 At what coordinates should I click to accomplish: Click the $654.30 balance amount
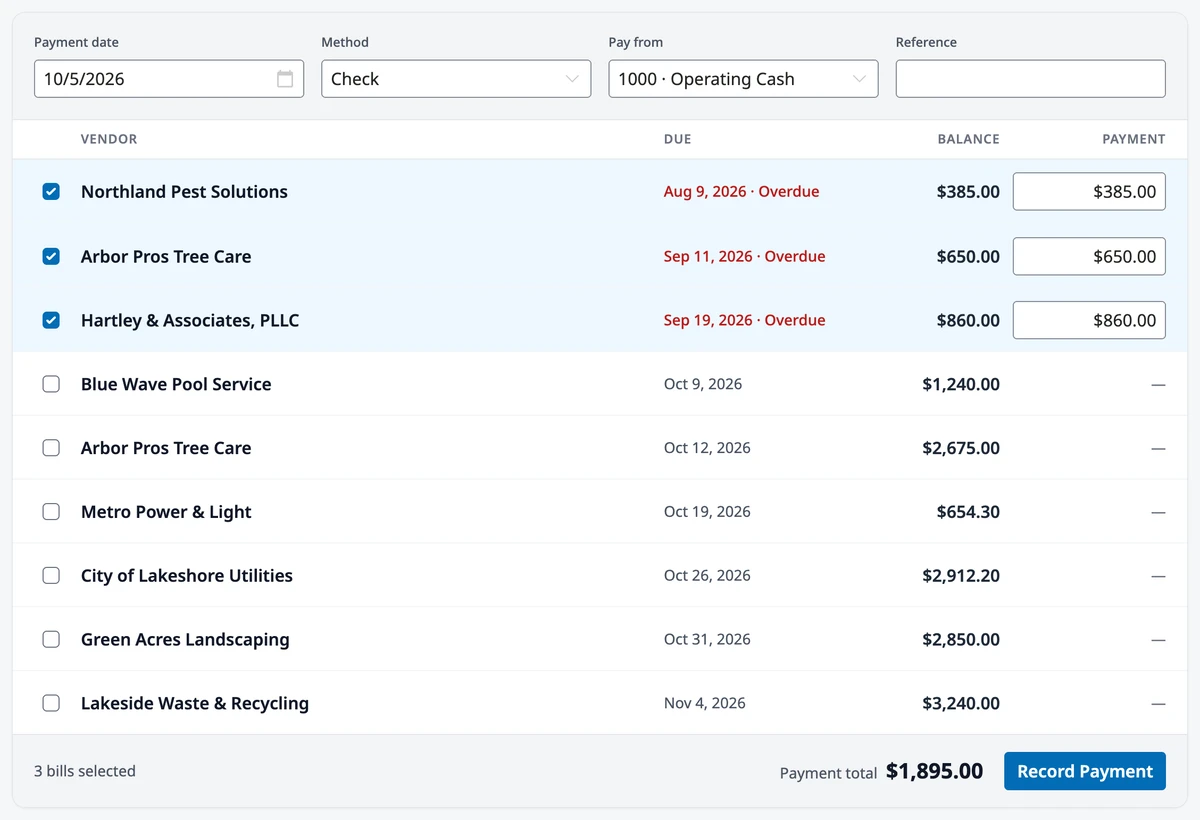tap(968, 512)
